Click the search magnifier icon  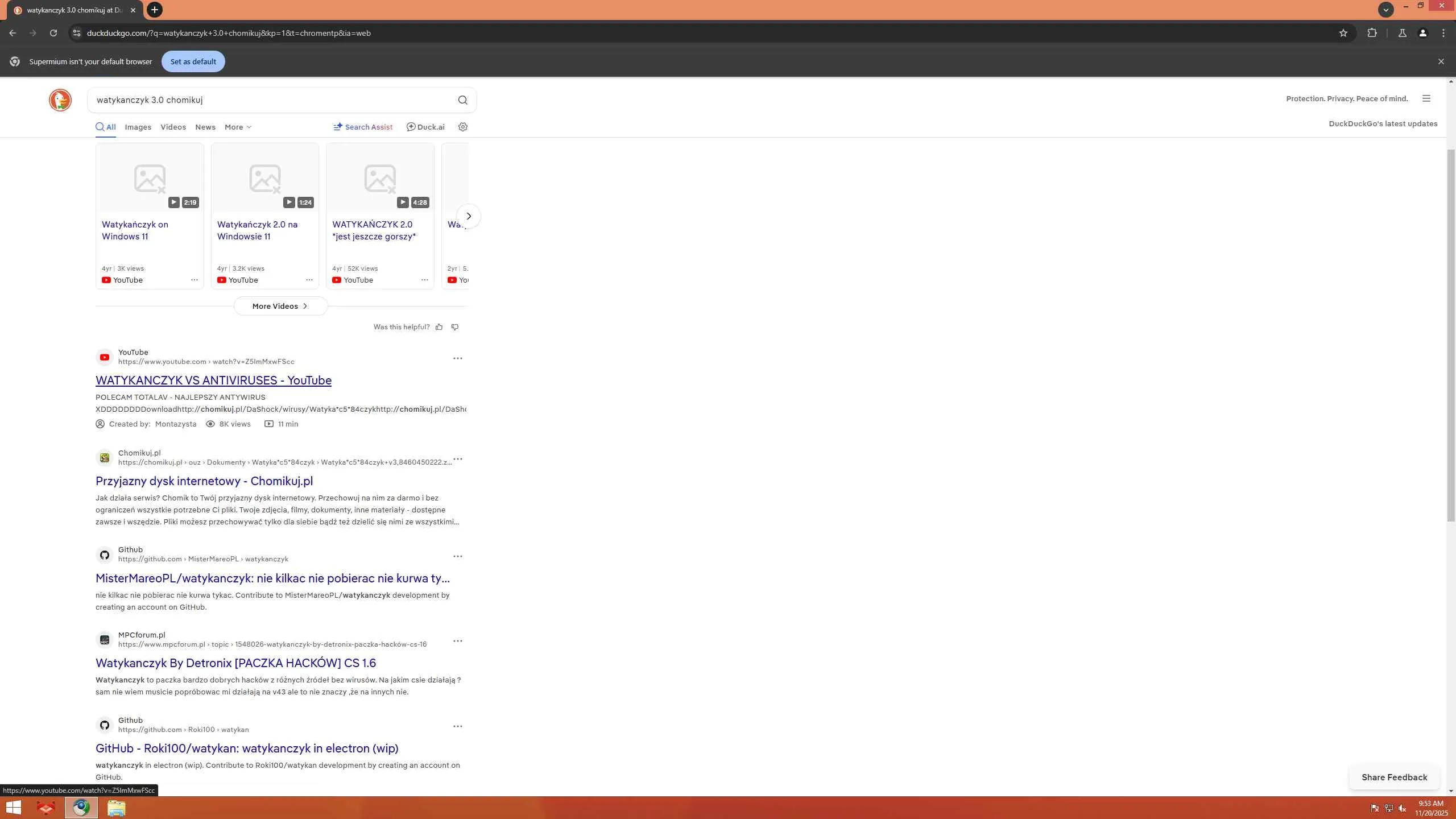click(462, 100)
